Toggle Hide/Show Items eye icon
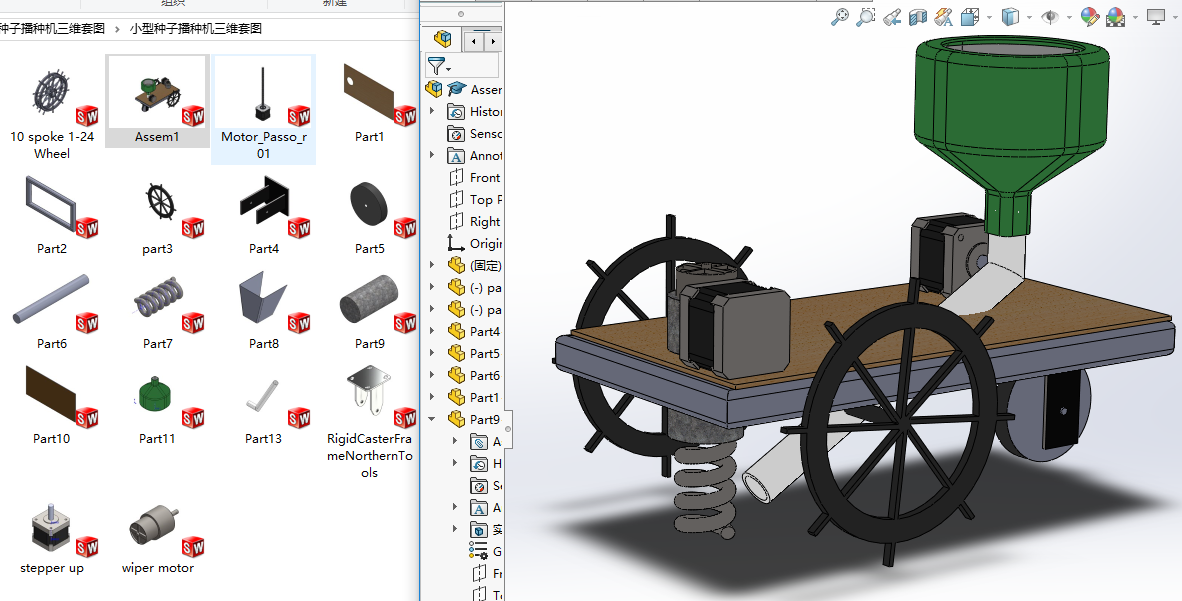 pyautogui.click(x=1049, y=17)
